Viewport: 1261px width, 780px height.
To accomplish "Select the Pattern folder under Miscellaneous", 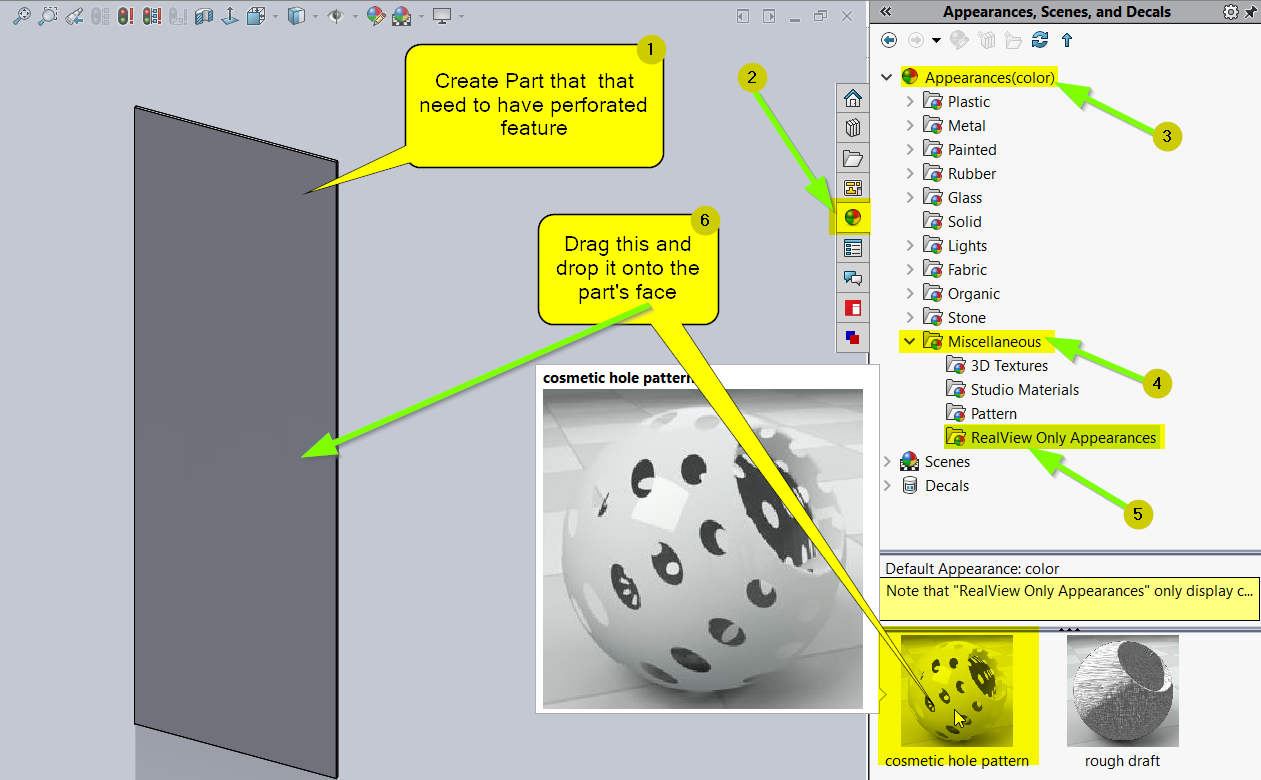I will (993, 414).
